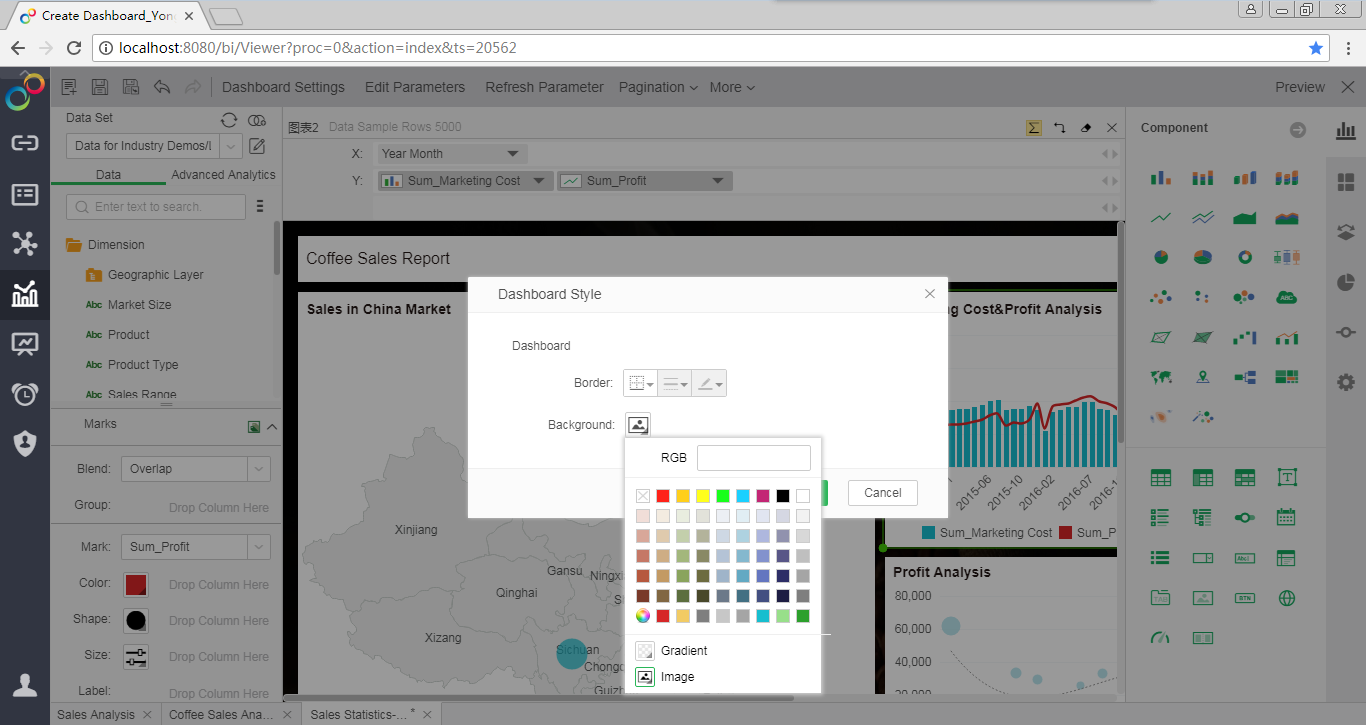1366x725 pixels.
Task: Select the web globe component icon
Action: coord(1287,598)
